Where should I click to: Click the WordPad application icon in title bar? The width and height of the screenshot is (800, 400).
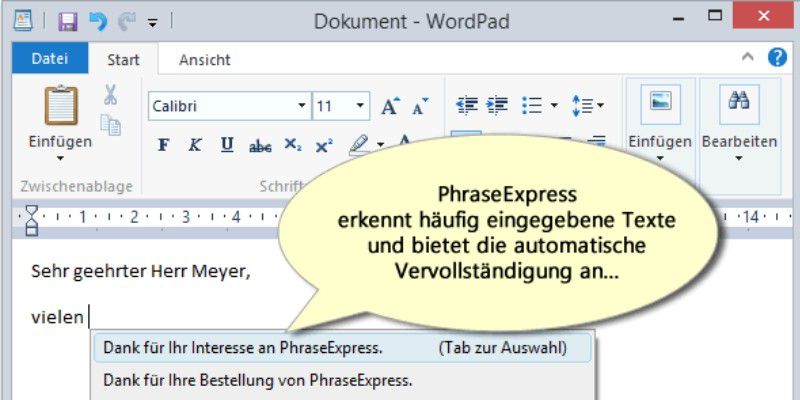23,21
